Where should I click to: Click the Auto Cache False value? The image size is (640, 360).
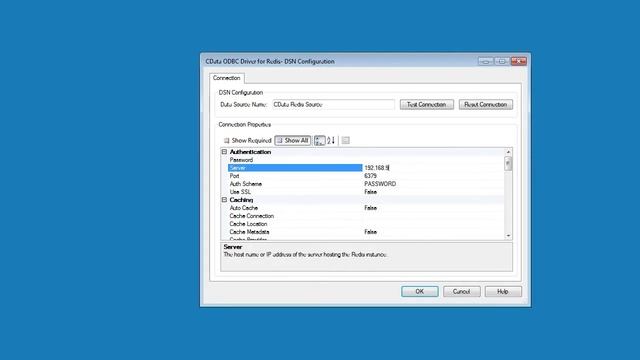(371, 208)
